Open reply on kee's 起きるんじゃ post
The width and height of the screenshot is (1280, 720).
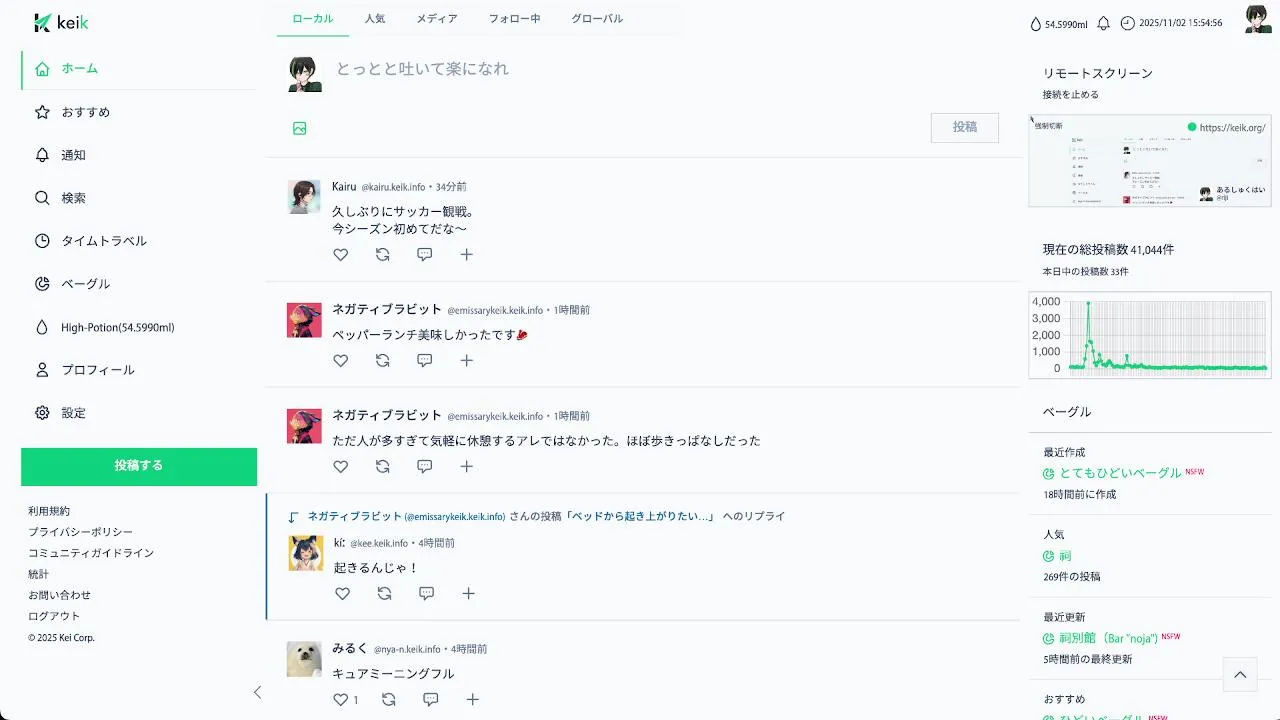click(426, 594)
